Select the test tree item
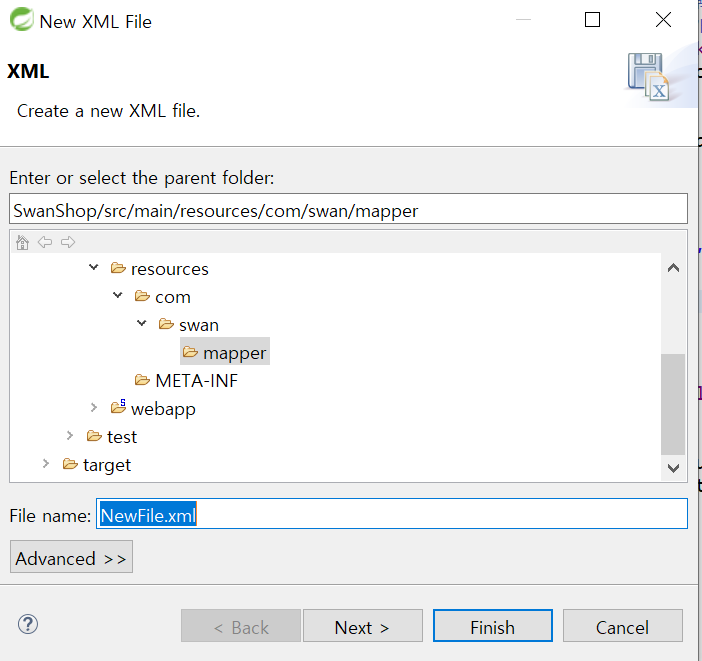 [x=122, y=437]
